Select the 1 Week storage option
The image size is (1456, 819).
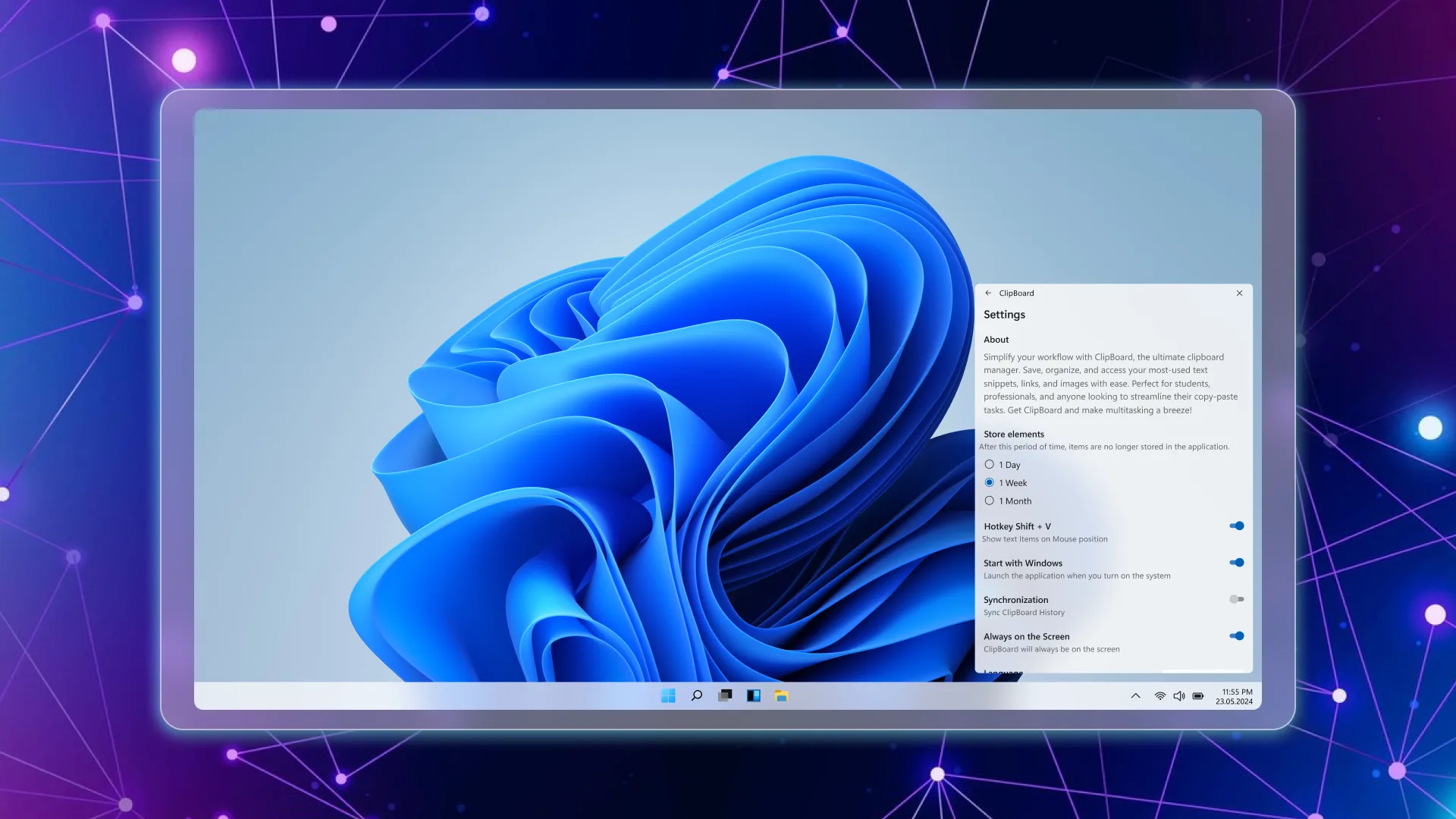(1006, 483)
